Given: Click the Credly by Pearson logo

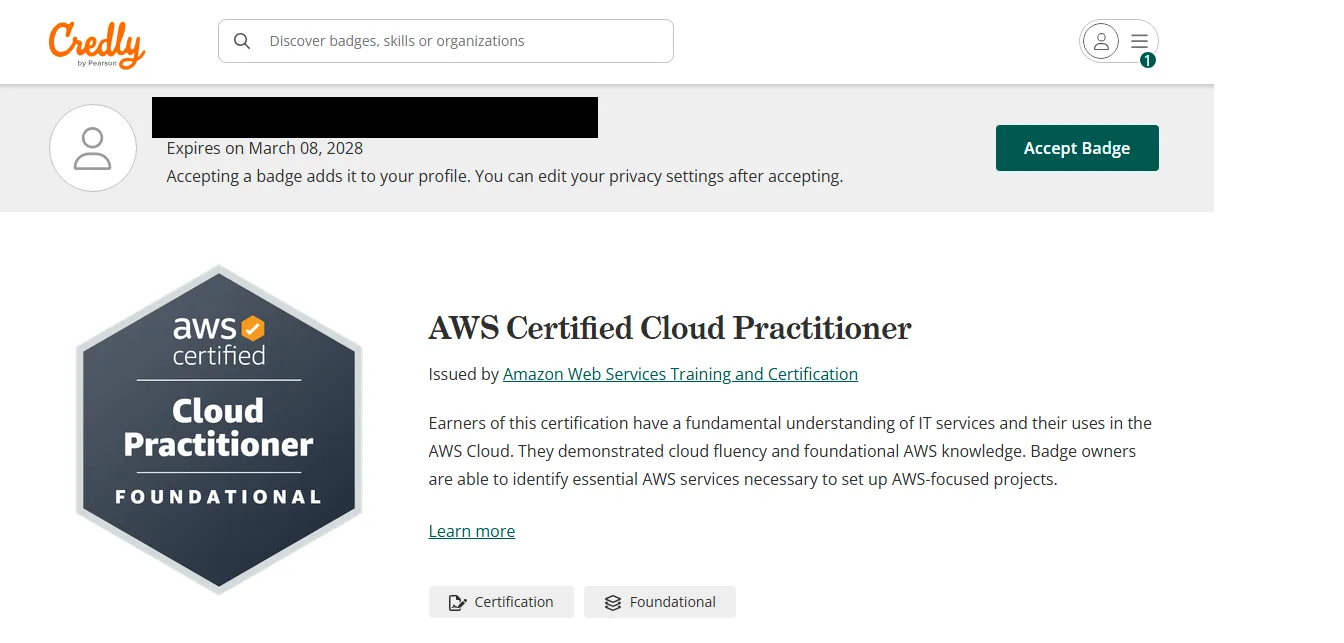Looking at the screenshot, I should point(97,44).
